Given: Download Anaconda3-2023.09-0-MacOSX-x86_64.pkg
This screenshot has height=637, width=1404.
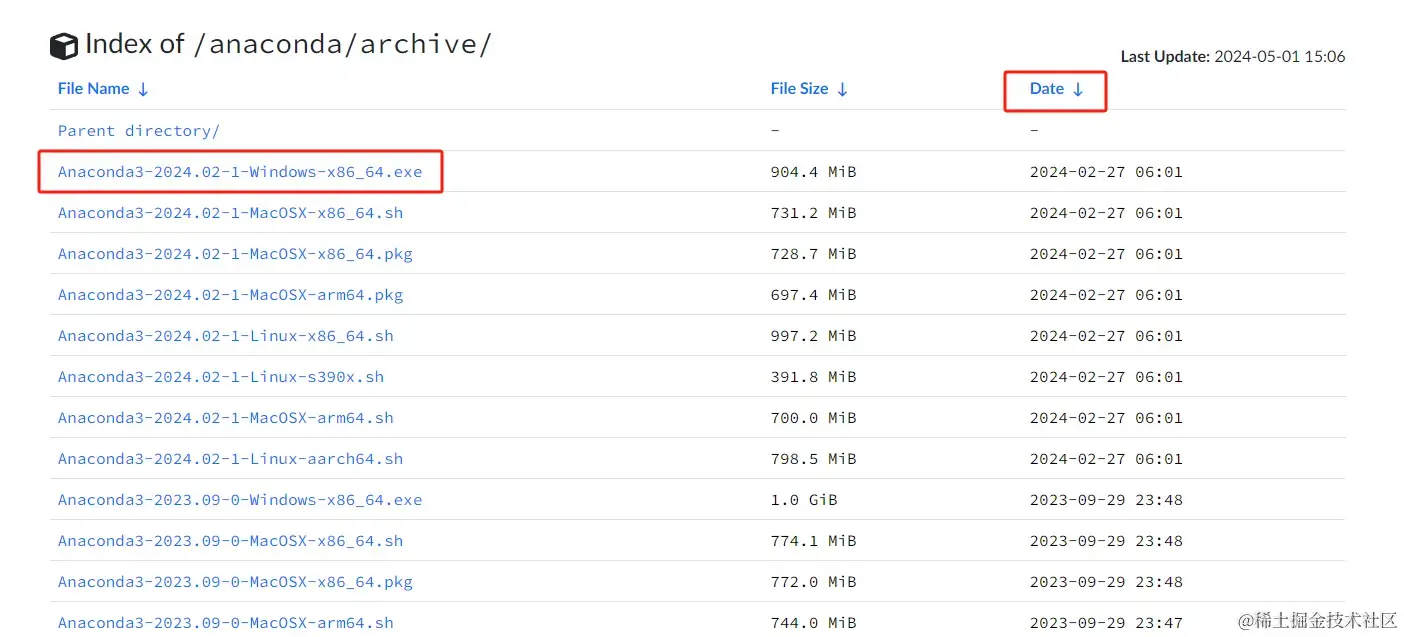Looking at the screenshot, I should click(x=235, y=581).
